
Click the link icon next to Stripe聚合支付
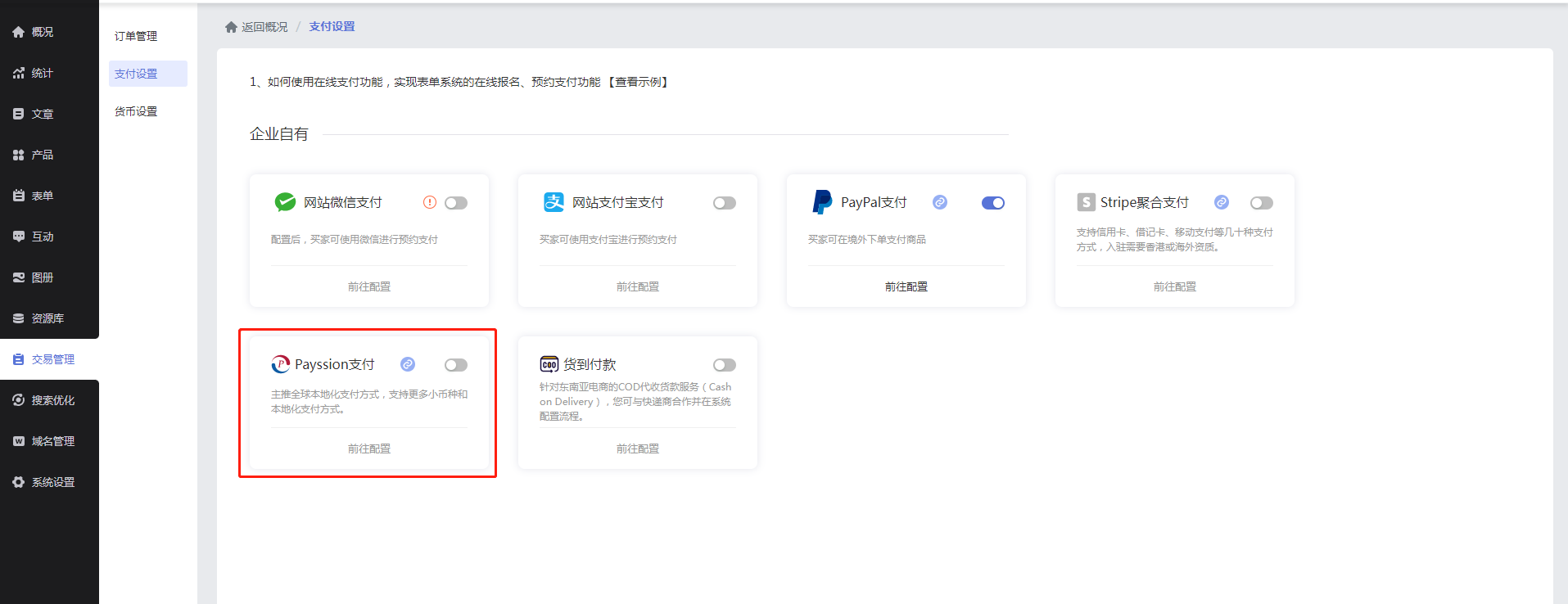coord(1221,202)
